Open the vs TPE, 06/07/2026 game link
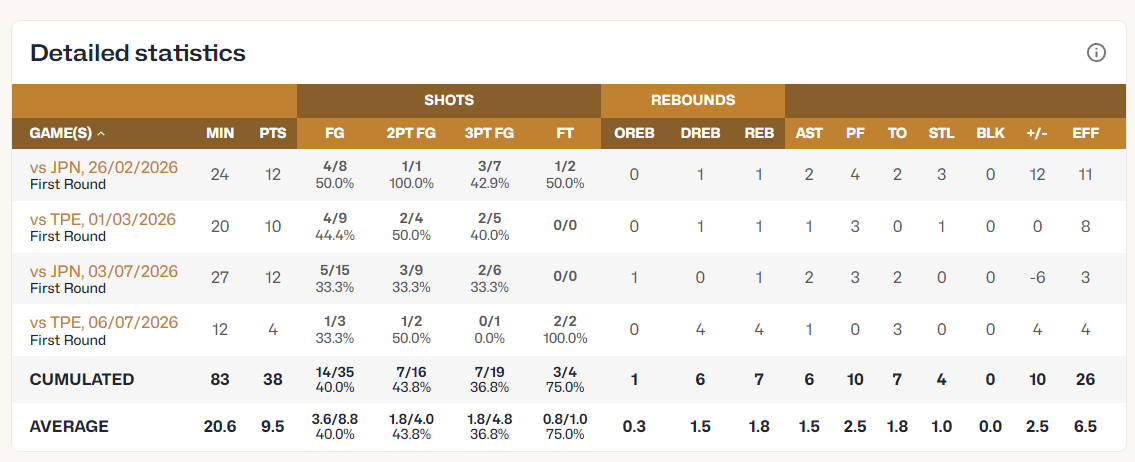The width and height of the screenshot is (1135, 462). tap(103, 322)
